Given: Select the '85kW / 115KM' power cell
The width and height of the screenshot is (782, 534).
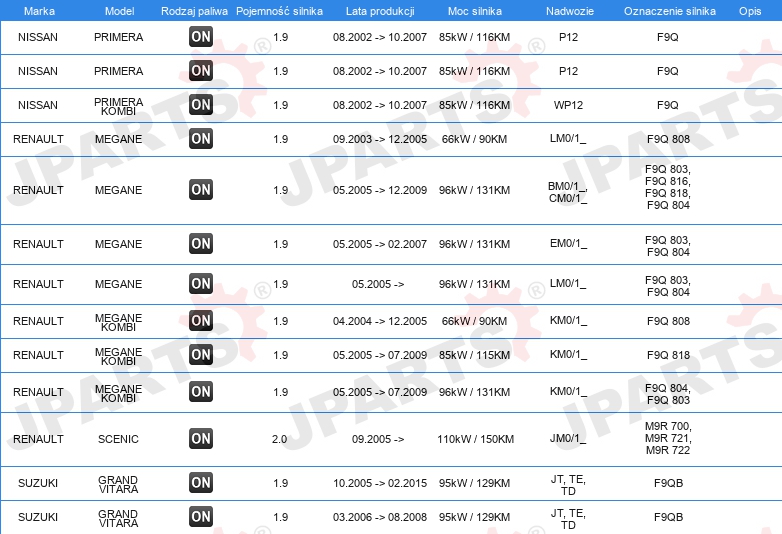Looking at the screenshot, I should (x=474, y=356).
